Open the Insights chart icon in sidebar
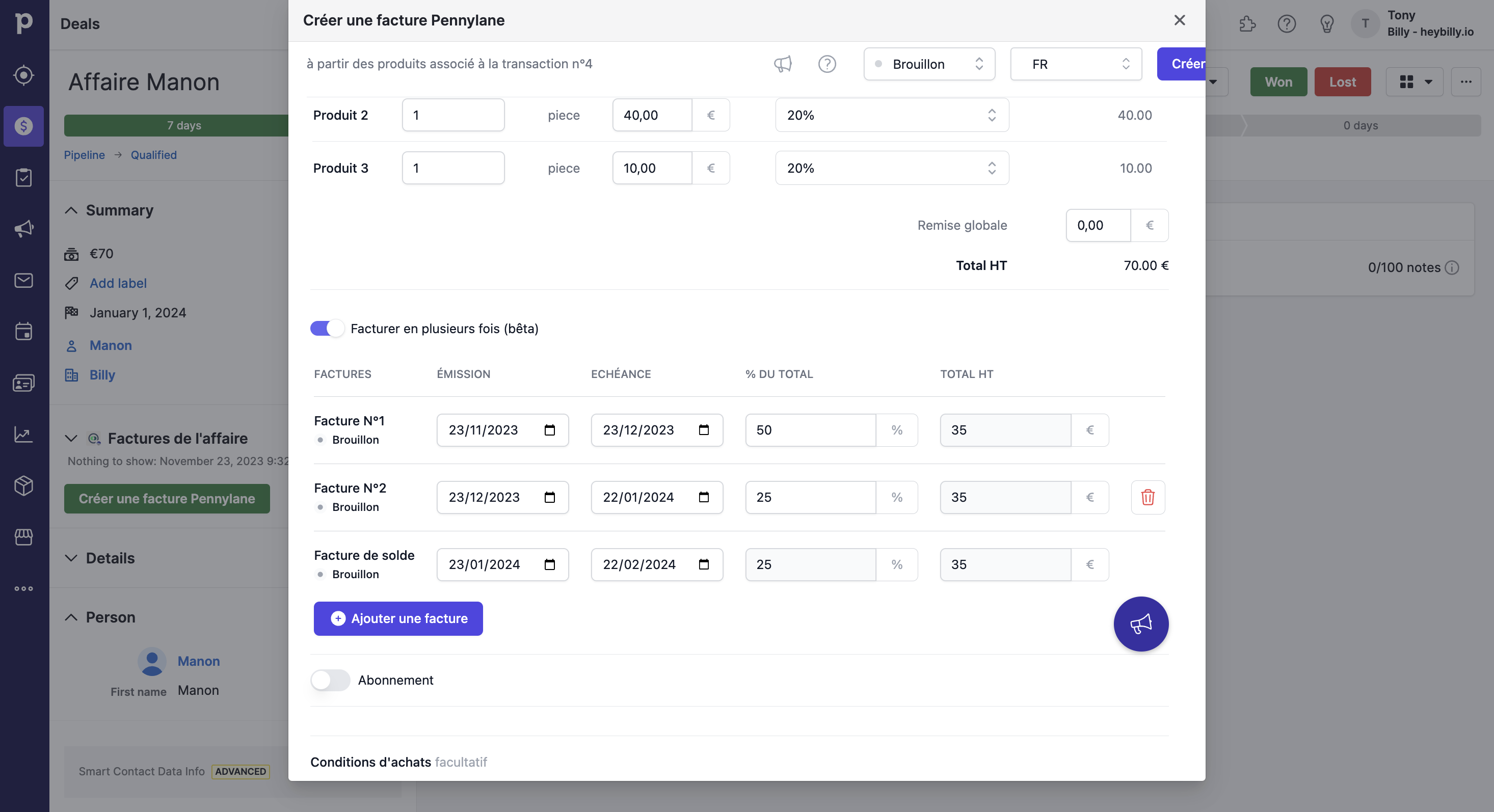Image resolution: width=1494 pixels, height=812 pixels. click(x=24, y=434)
